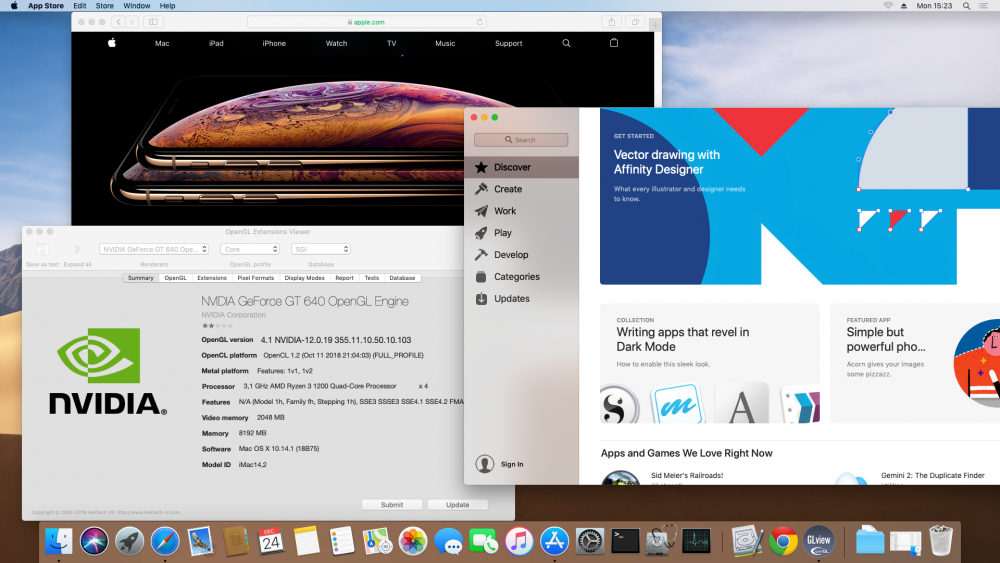Click the Submit button in OpenGL Viewer

coord(392,504)
